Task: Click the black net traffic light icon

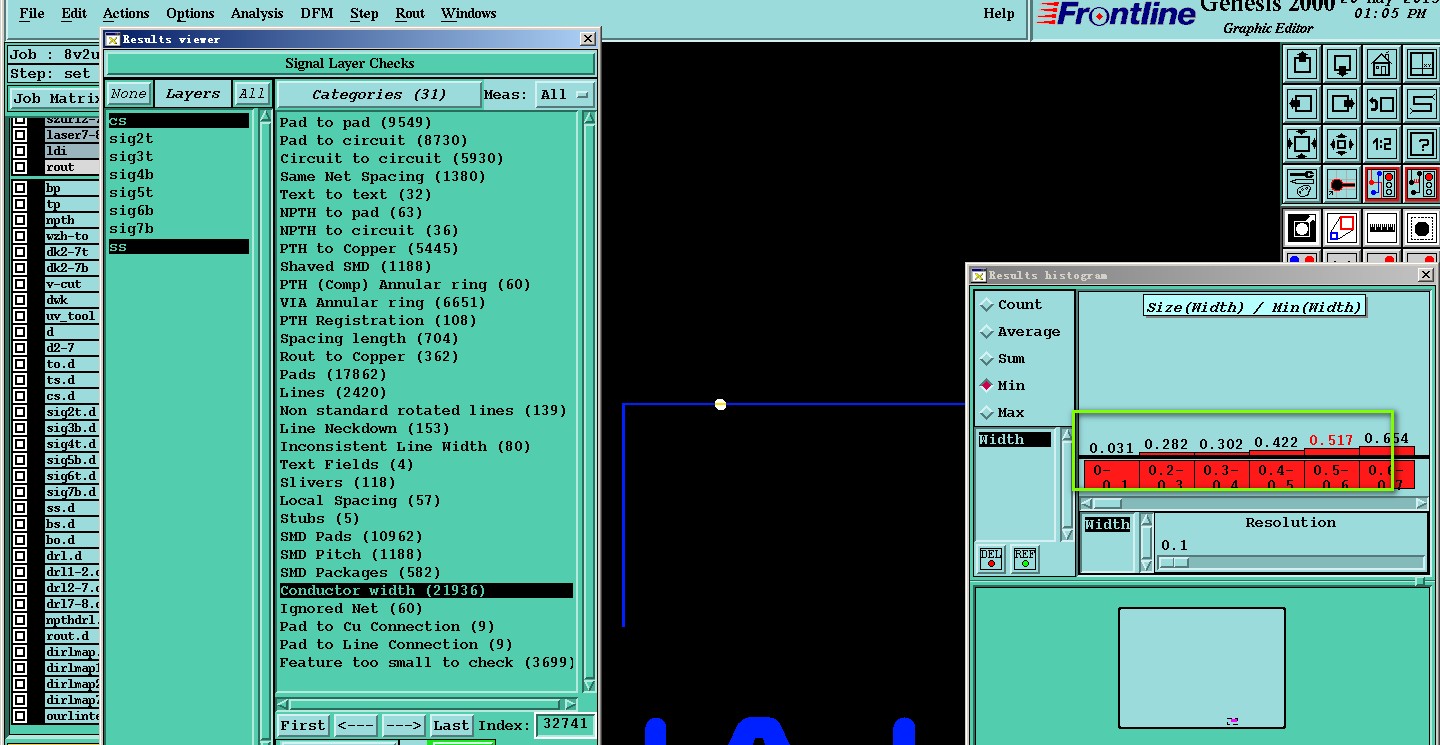Action: click(x=1421, y=184)
